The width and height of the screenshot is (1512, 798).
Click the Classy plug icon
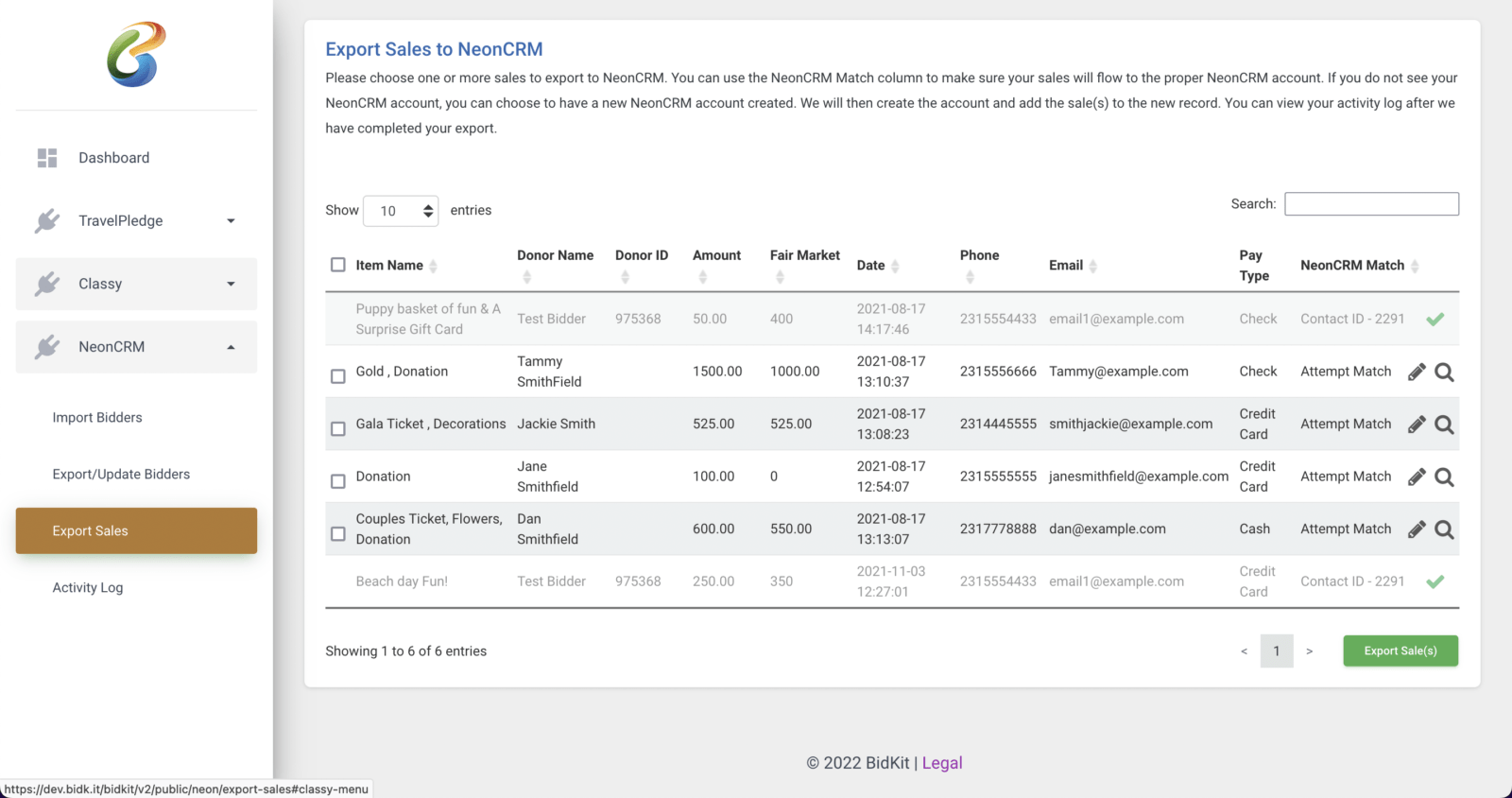point(47,284)
